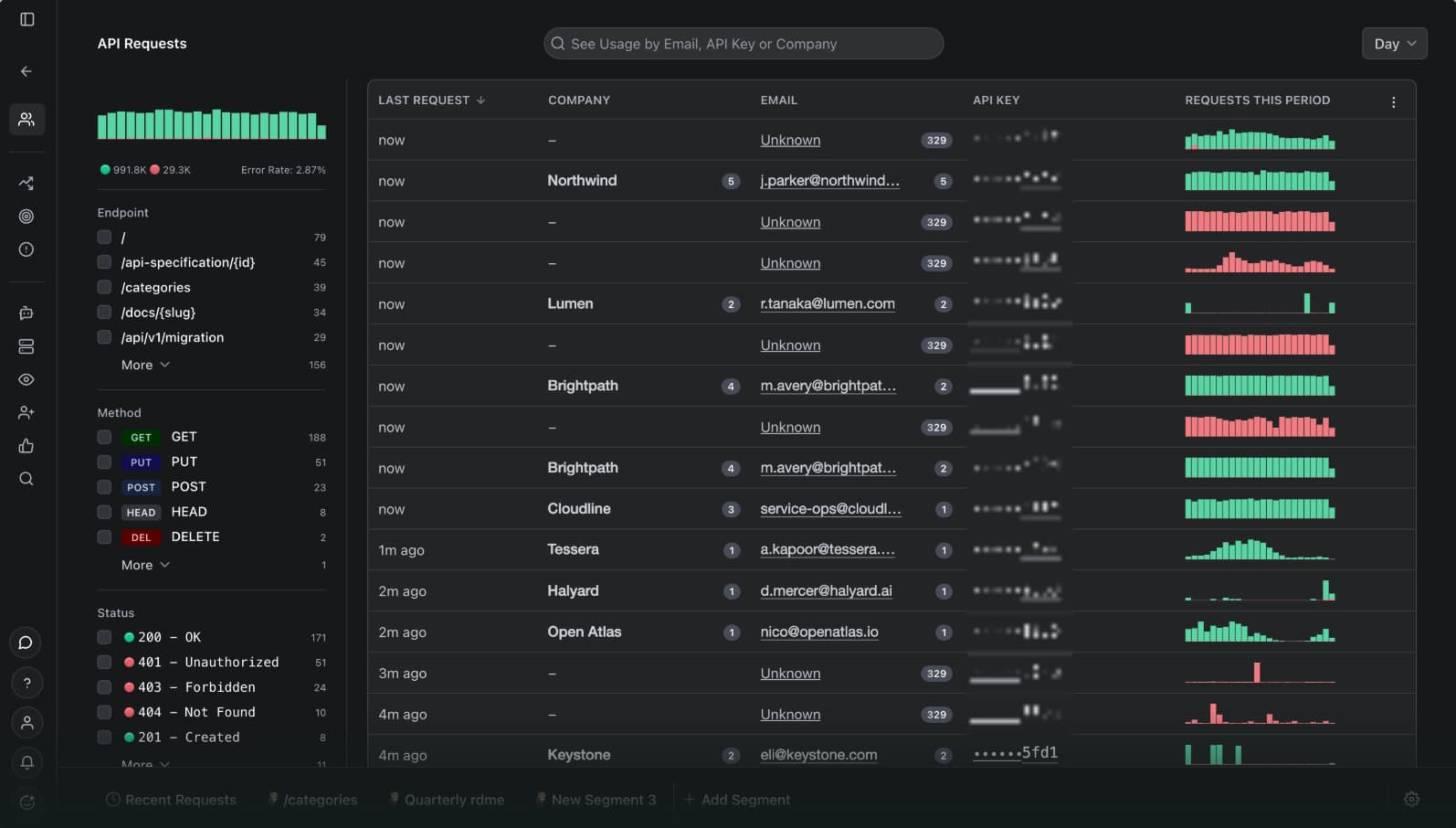
Task: Check the 401 - Unauthorized status filter
Action: pyautogui.click(x=104, y=662)
